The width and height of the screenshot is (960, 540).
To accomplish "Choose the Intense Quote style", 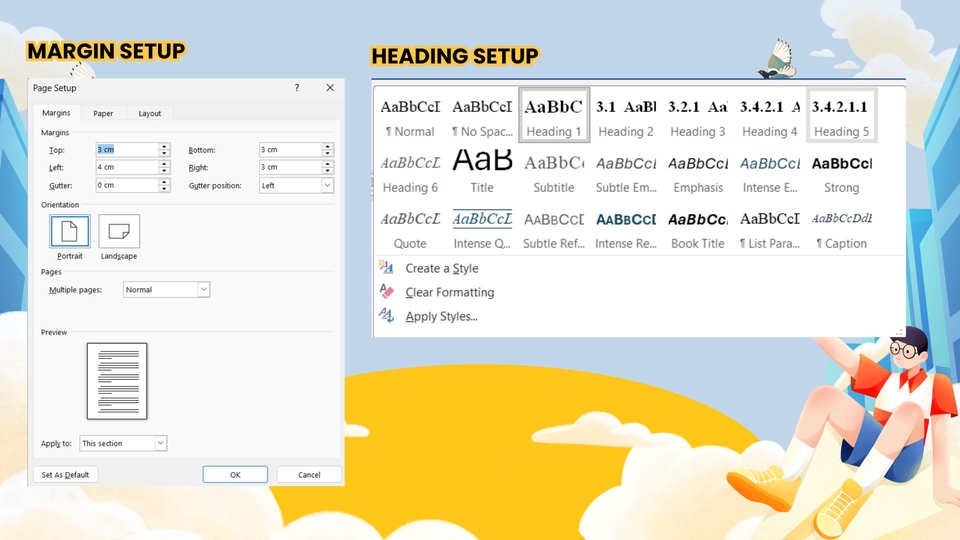I will pos(482,228).
